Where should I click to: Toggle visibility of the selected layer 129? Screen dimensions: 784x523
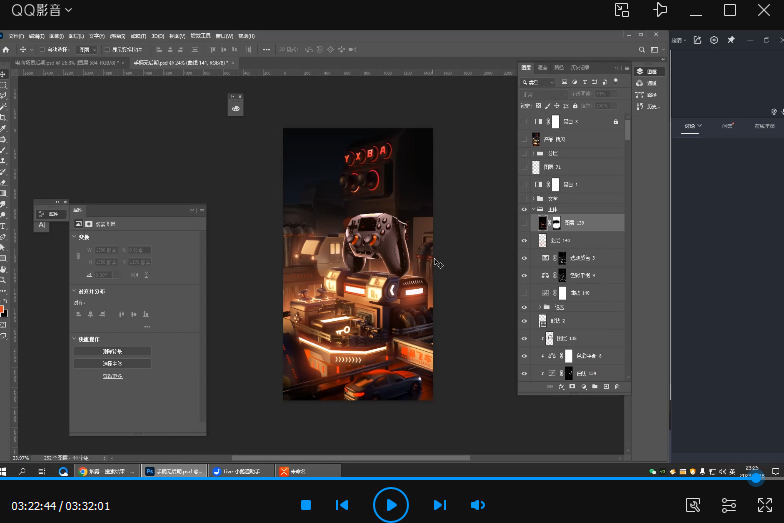pos(524,223)
